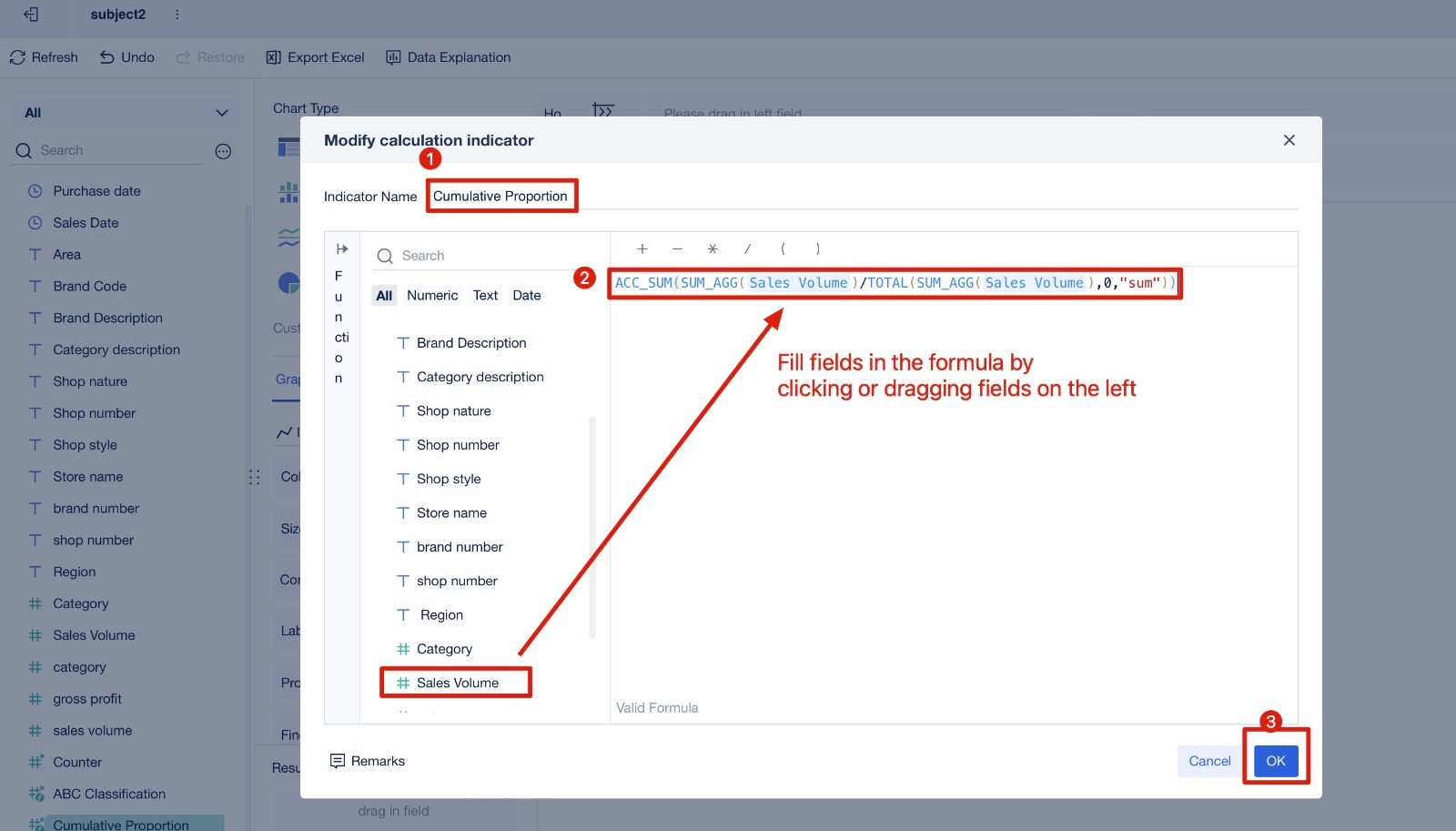Select gross profit field in left panel
The width and height of the screenshot is (1456, 831).
(87, 699)
